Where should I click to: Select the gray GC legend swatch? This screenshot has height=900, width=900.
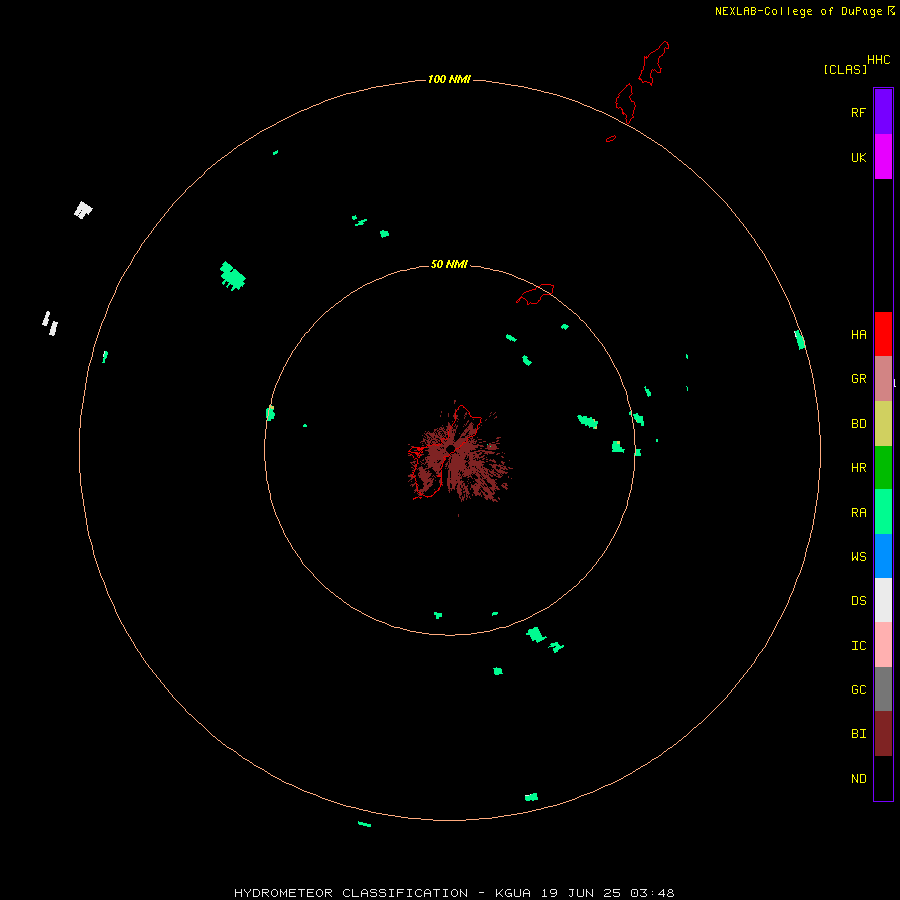point(883,689)
